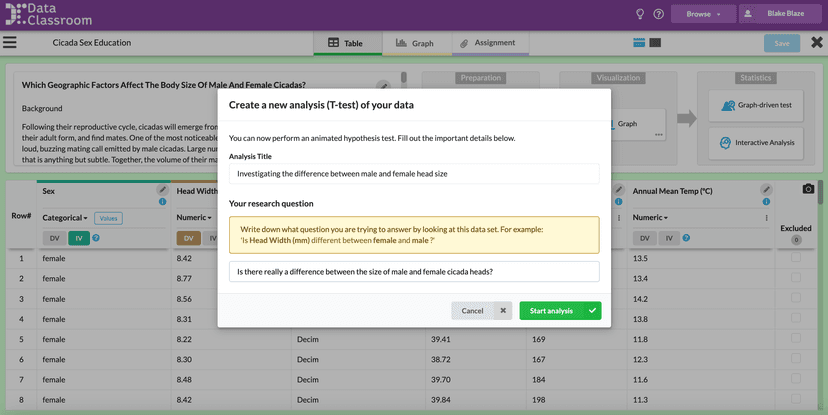This screenshot has height=415, width=828.
Task: Open the hamburger menu icon
Action: (x=10, y=42)
